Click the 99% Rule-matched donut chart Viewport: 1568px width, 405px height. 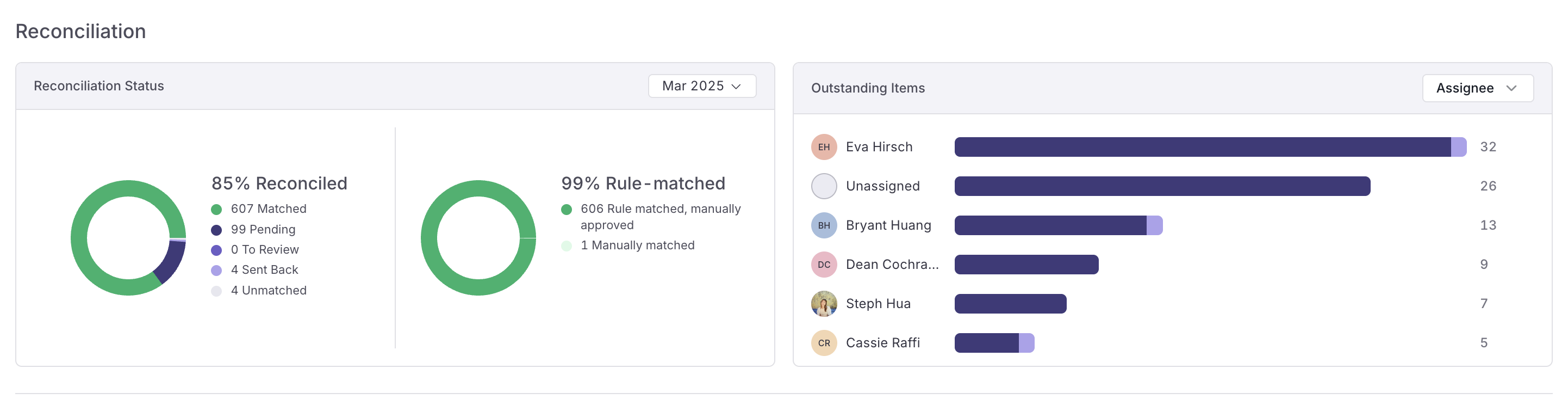pos(478,237)
